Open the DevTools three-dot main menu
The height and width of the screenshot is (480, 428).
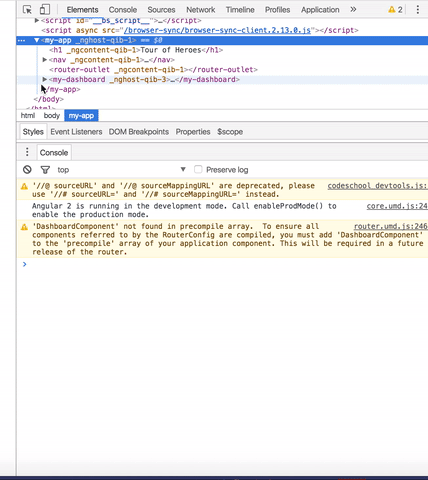[x=417, y=9]
